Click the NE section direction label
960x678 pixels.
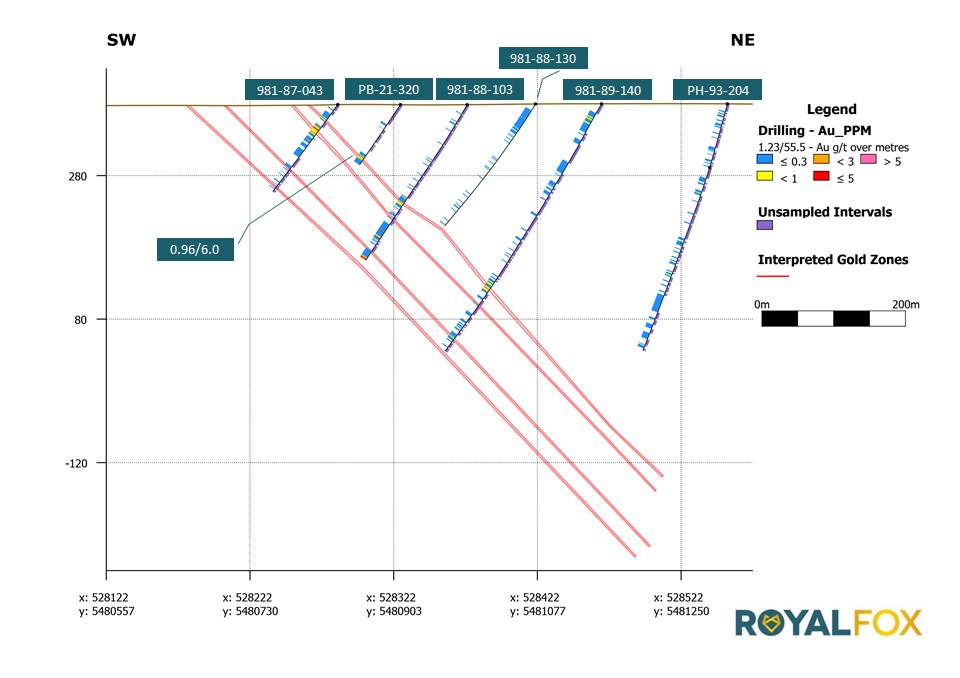click(742, 41)
